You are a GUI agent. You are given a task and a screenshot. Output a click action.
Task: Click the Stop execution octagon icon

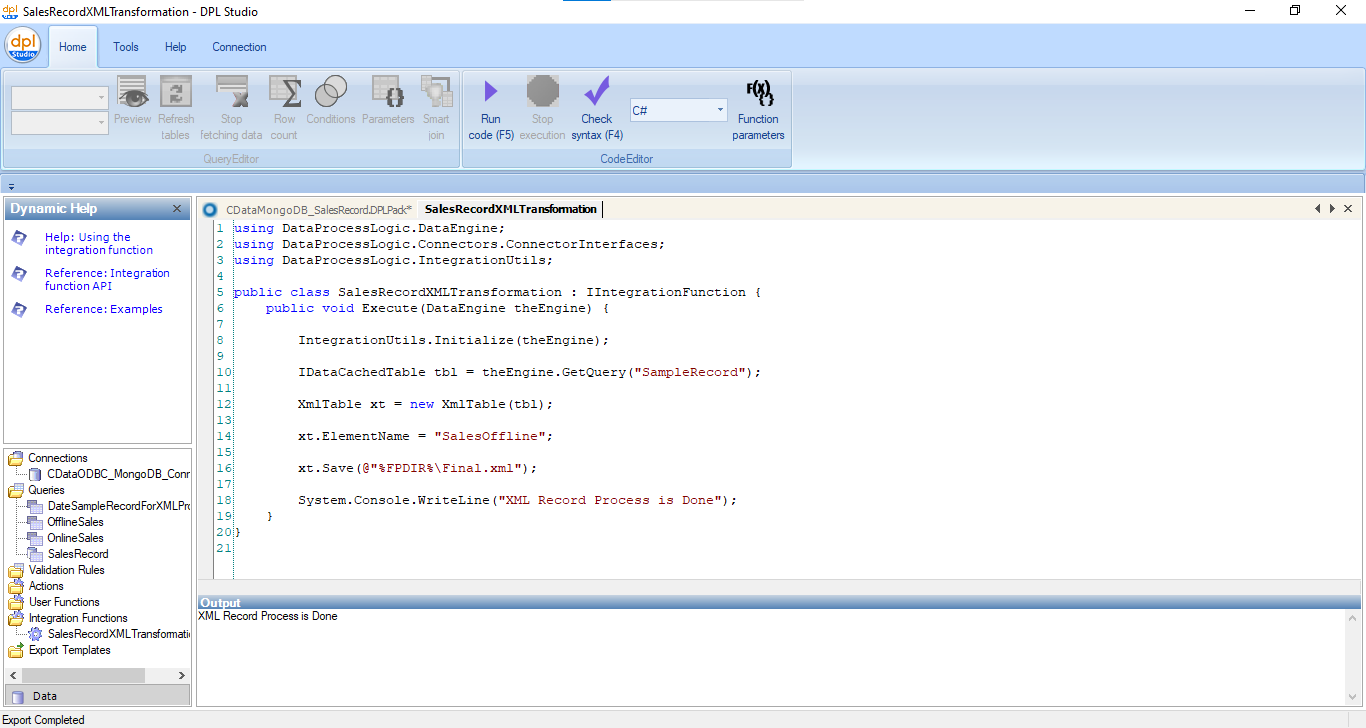(543, 92)
